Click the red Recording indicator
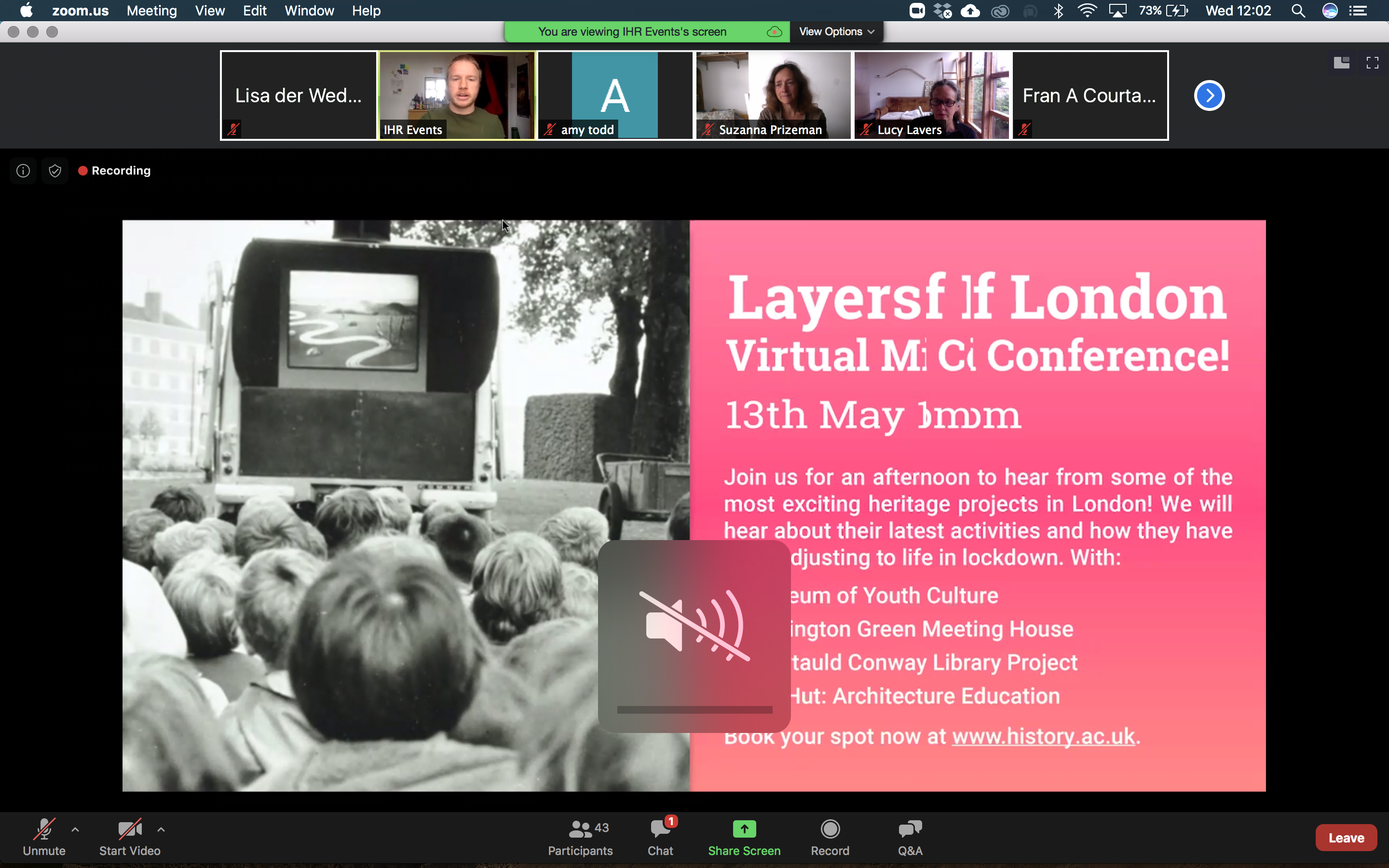 click(x=115, y=171)
